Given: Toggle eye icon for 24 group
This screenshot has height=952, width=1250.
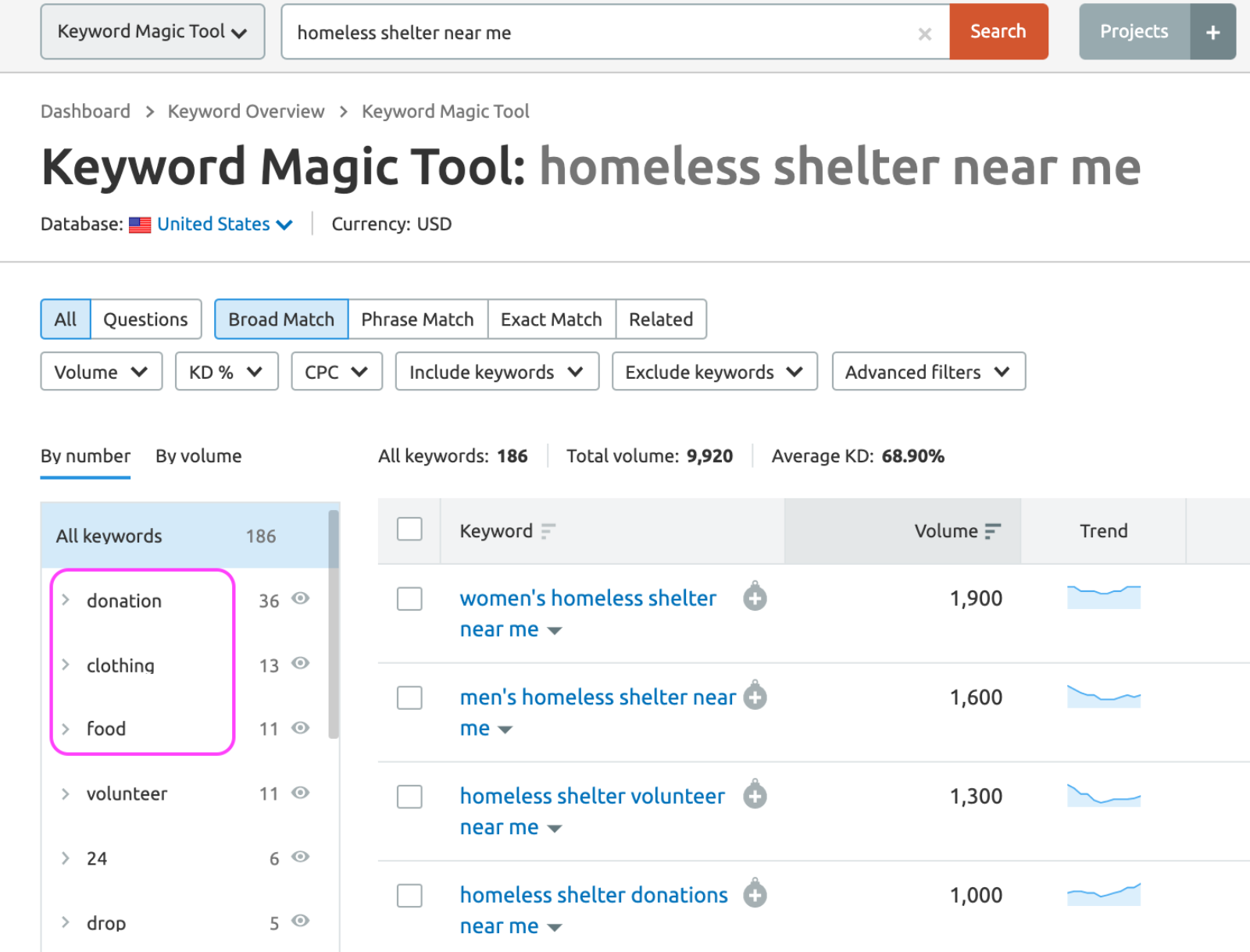Looking at the screenshot, I should tap(301, 857).
